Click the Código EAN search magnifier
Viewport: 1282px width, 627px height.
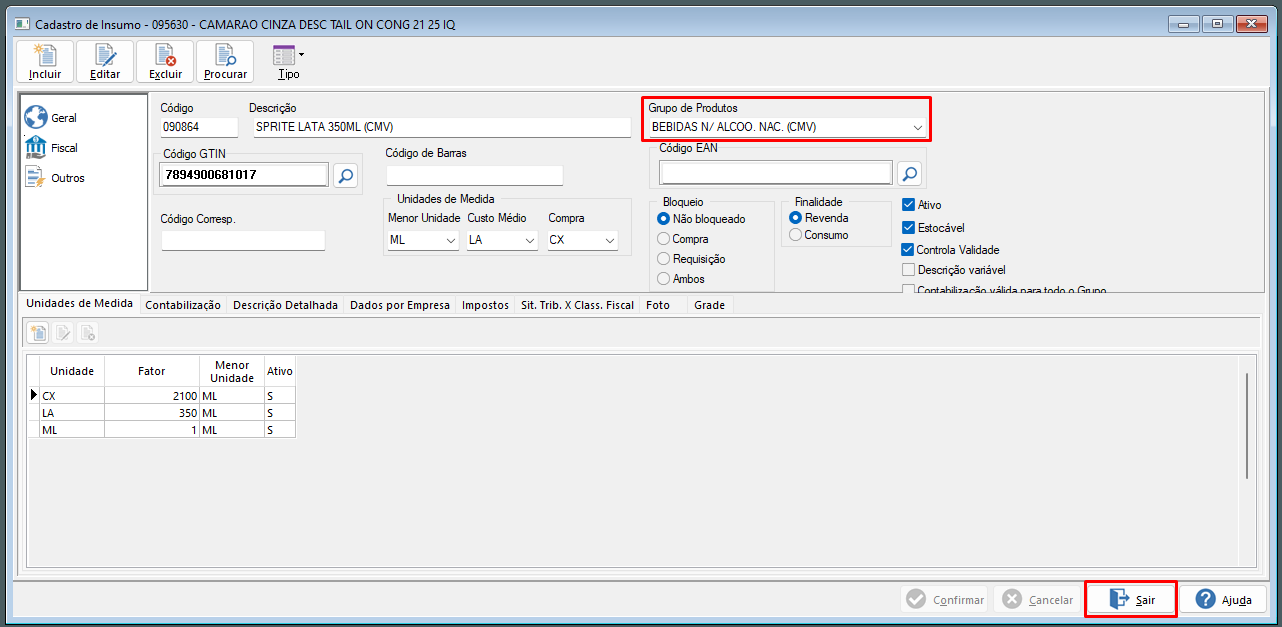point(909,174)
